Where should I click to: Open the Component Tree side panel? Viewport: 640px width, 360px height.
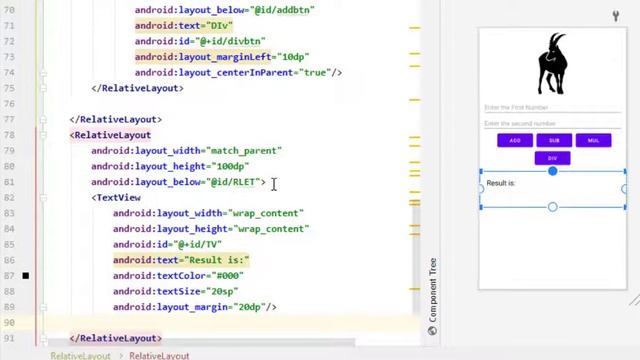[x=433, y=290]
